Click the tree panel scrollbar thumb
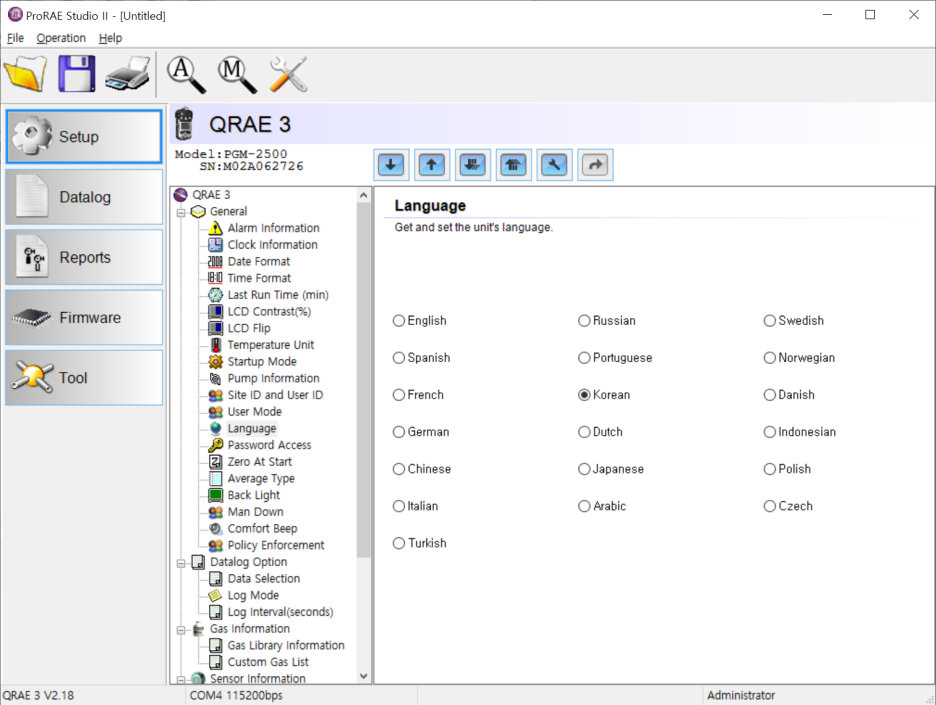 pyautogui.click(x=364, y=380)
